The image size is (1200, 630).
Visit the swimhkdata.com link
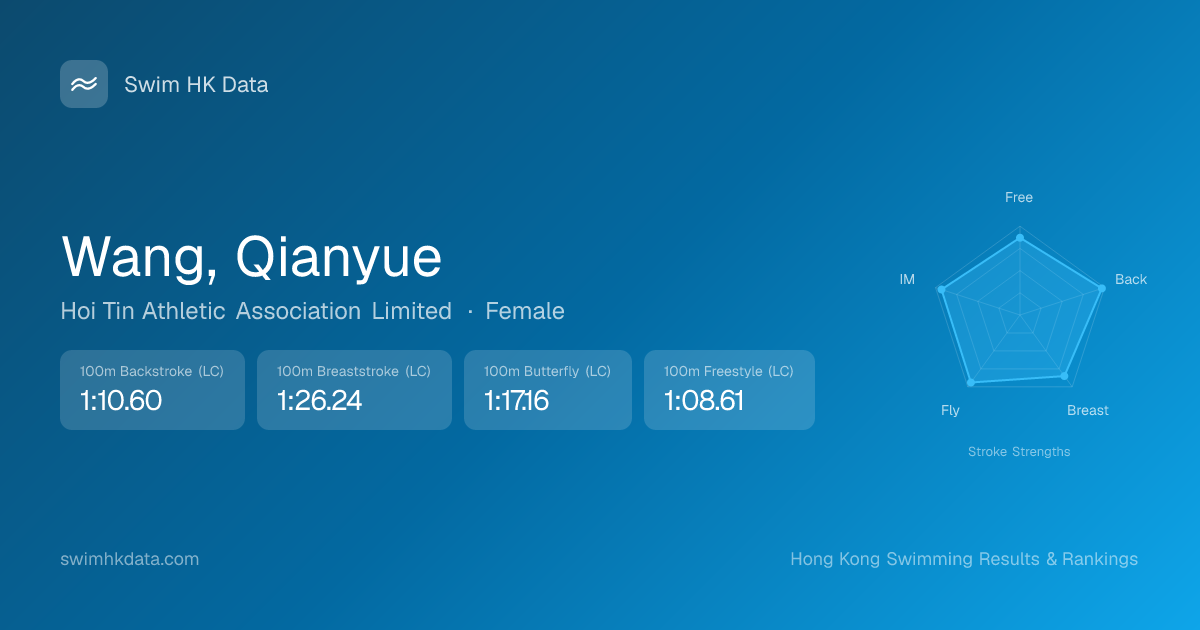130,559
